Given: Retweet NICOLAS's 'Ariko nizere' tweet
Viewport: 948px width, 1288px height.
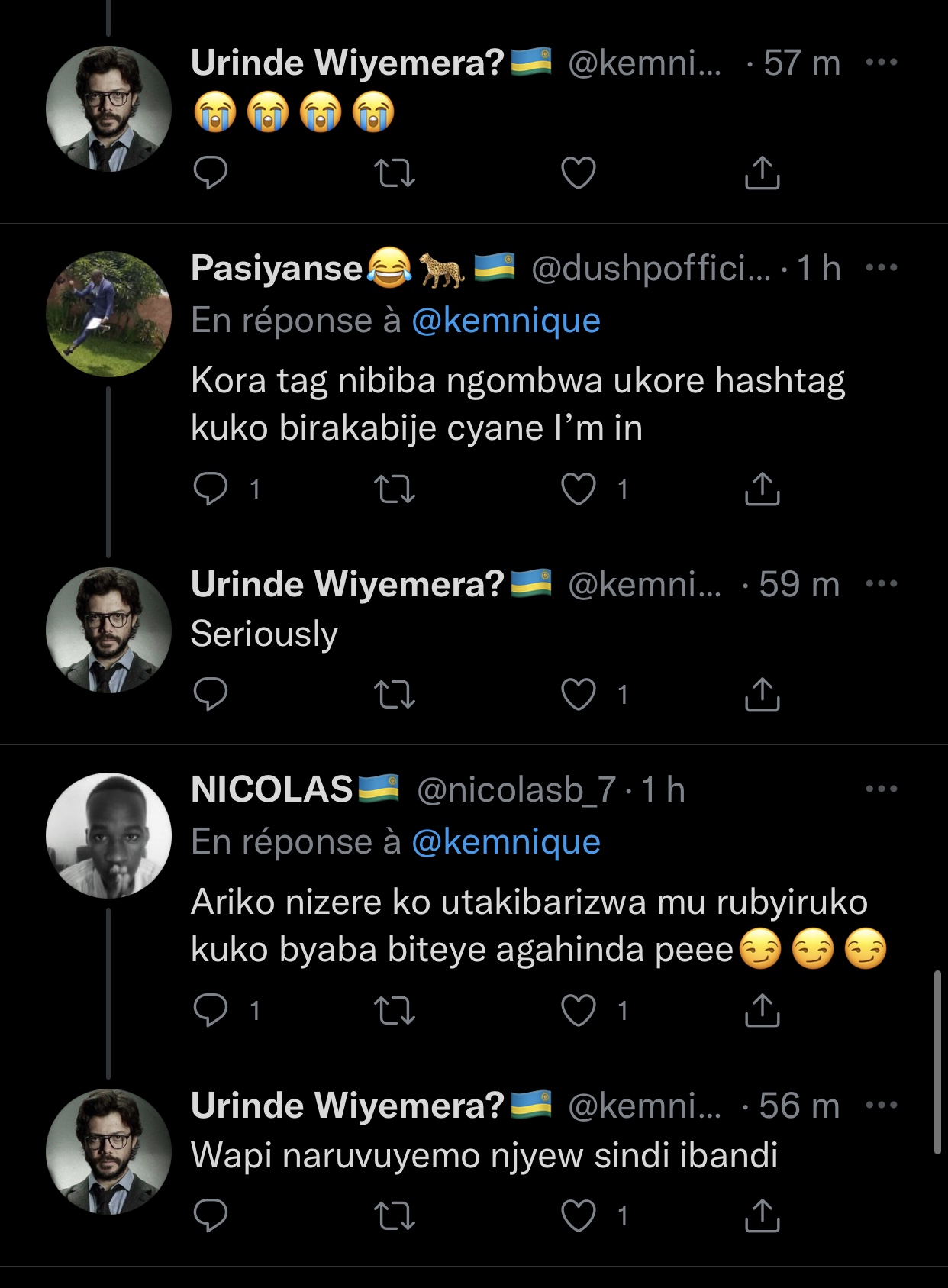Looking at the screenshot, I should pyautogui.click(x=395, y=1010).
